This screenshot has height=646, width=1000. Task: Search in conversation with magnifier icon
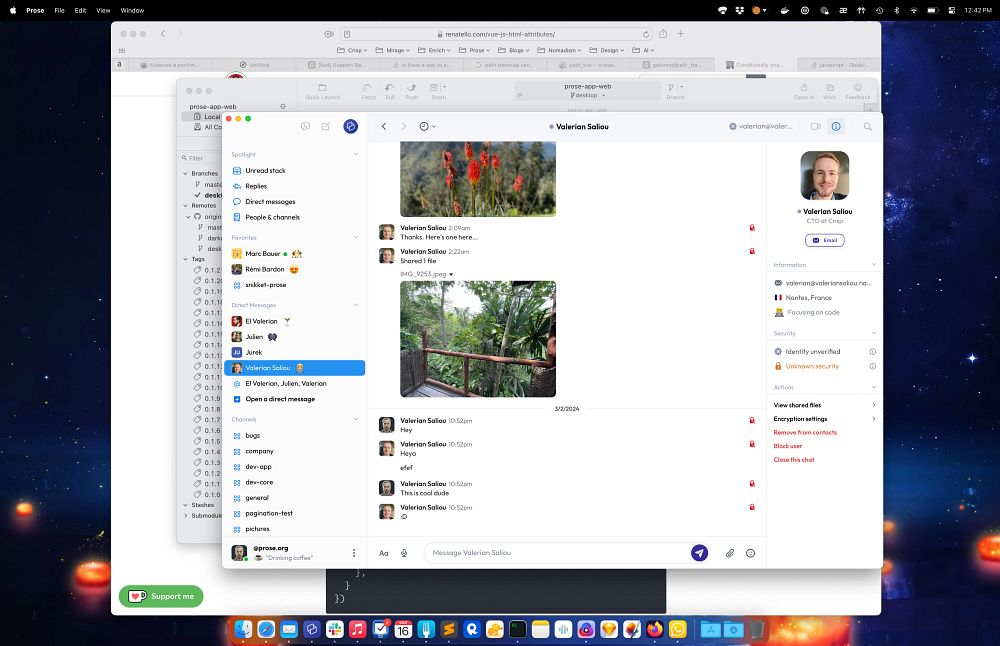pyautogui.click(x=868, y=126)
